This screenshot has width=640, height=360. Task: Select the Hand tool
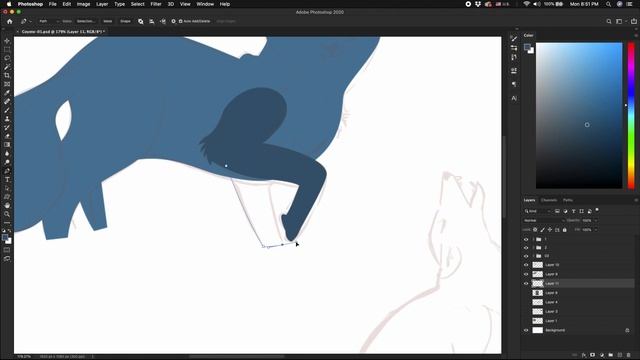(7, 205)
